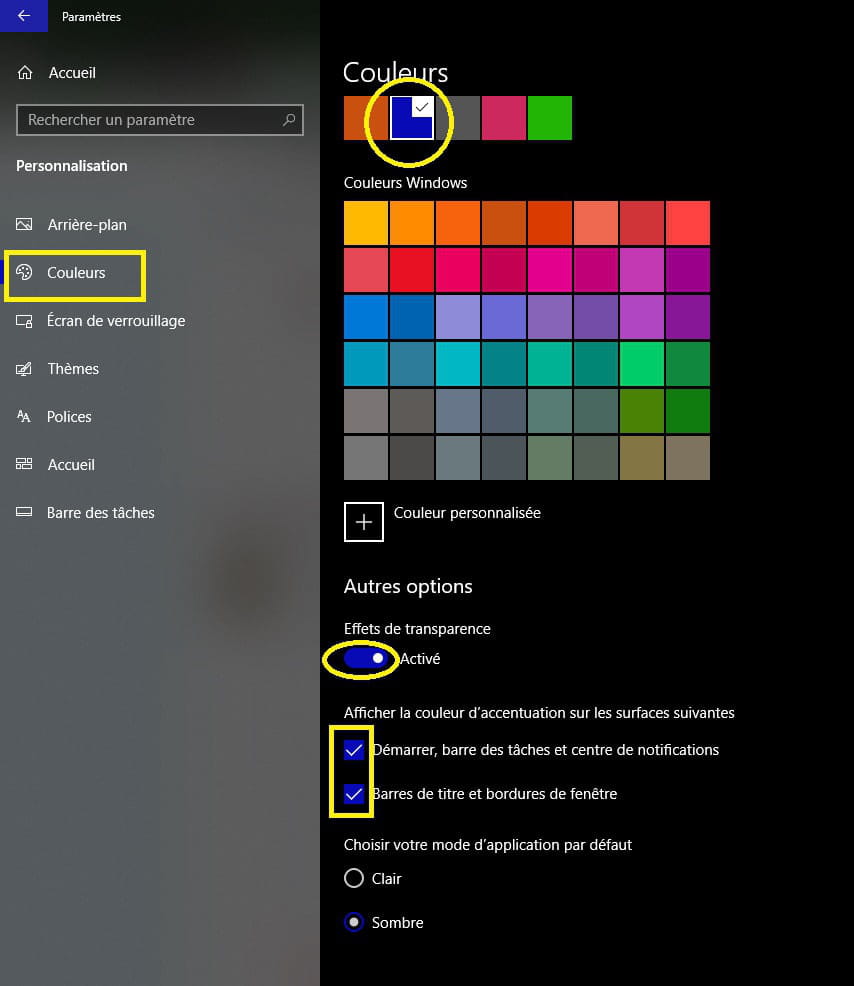Choose the yellow-gold swatch in Couleurs Windows

click(366, 223)
